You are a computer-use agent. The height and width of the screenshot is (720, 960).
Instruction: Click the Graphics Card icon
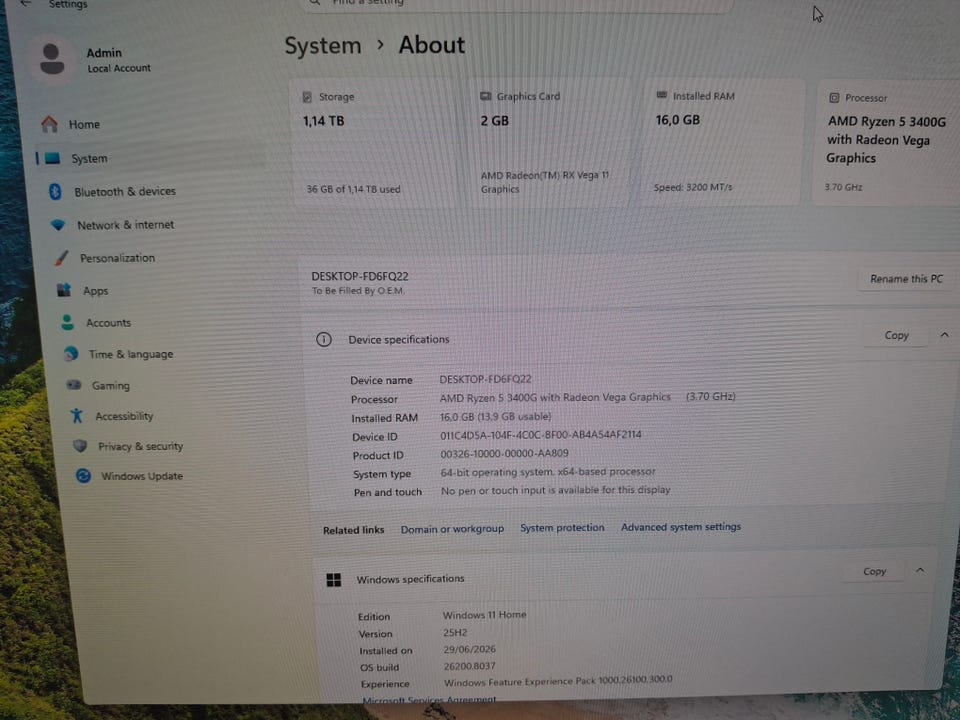[486, 96]
